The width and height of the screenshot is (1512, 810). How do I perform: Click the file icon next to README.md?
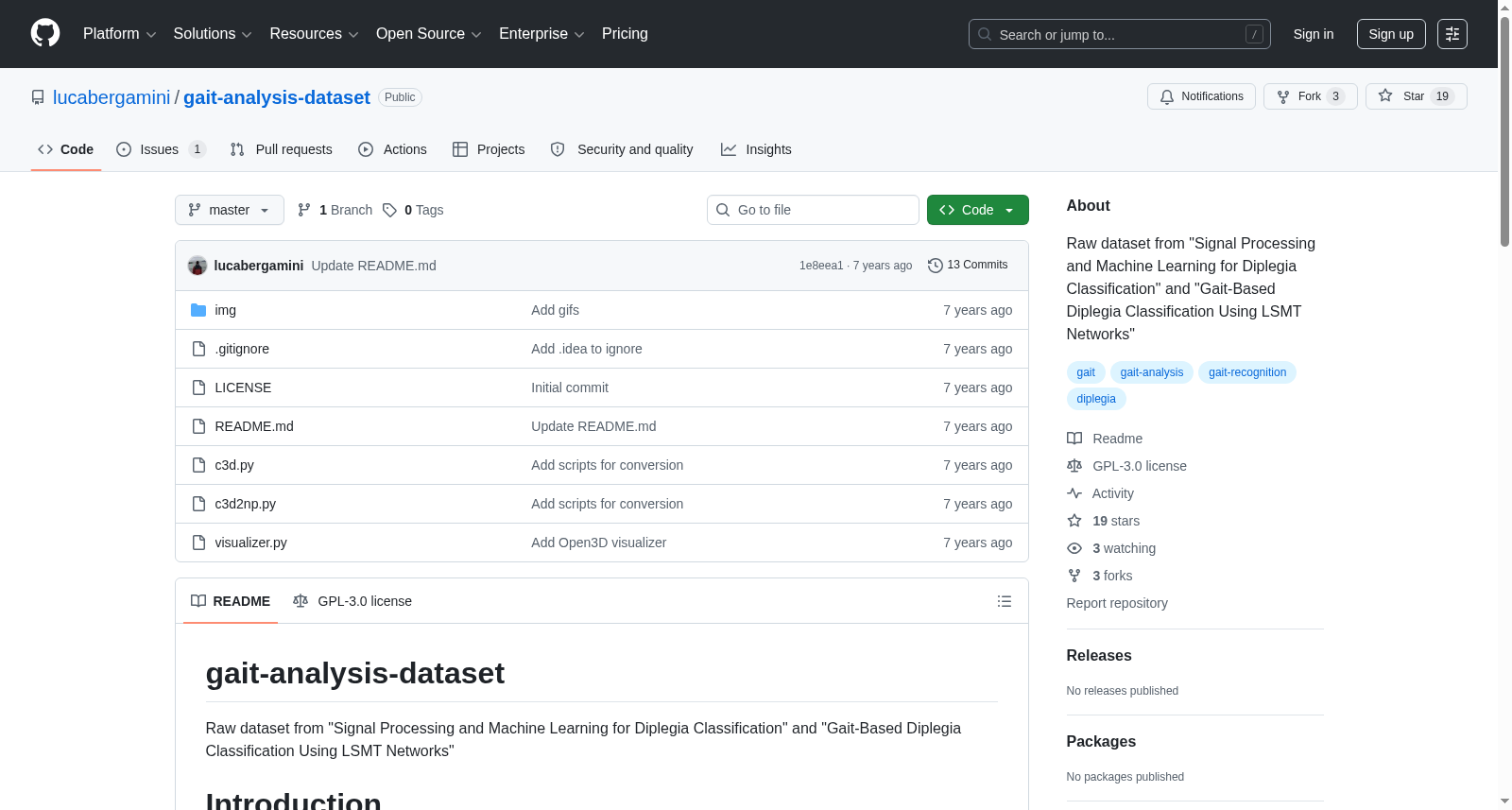tap(198, 426)
